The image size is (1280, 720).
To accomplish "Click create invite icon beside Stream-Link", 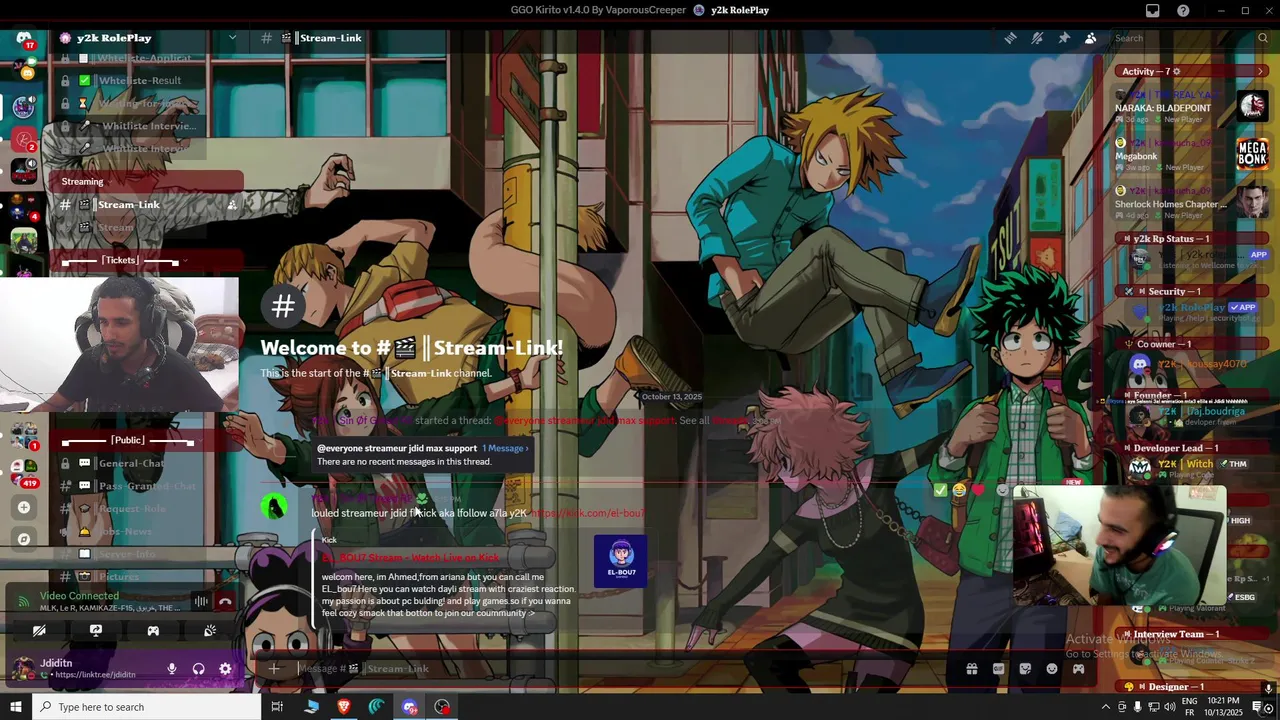I will 232,204.
